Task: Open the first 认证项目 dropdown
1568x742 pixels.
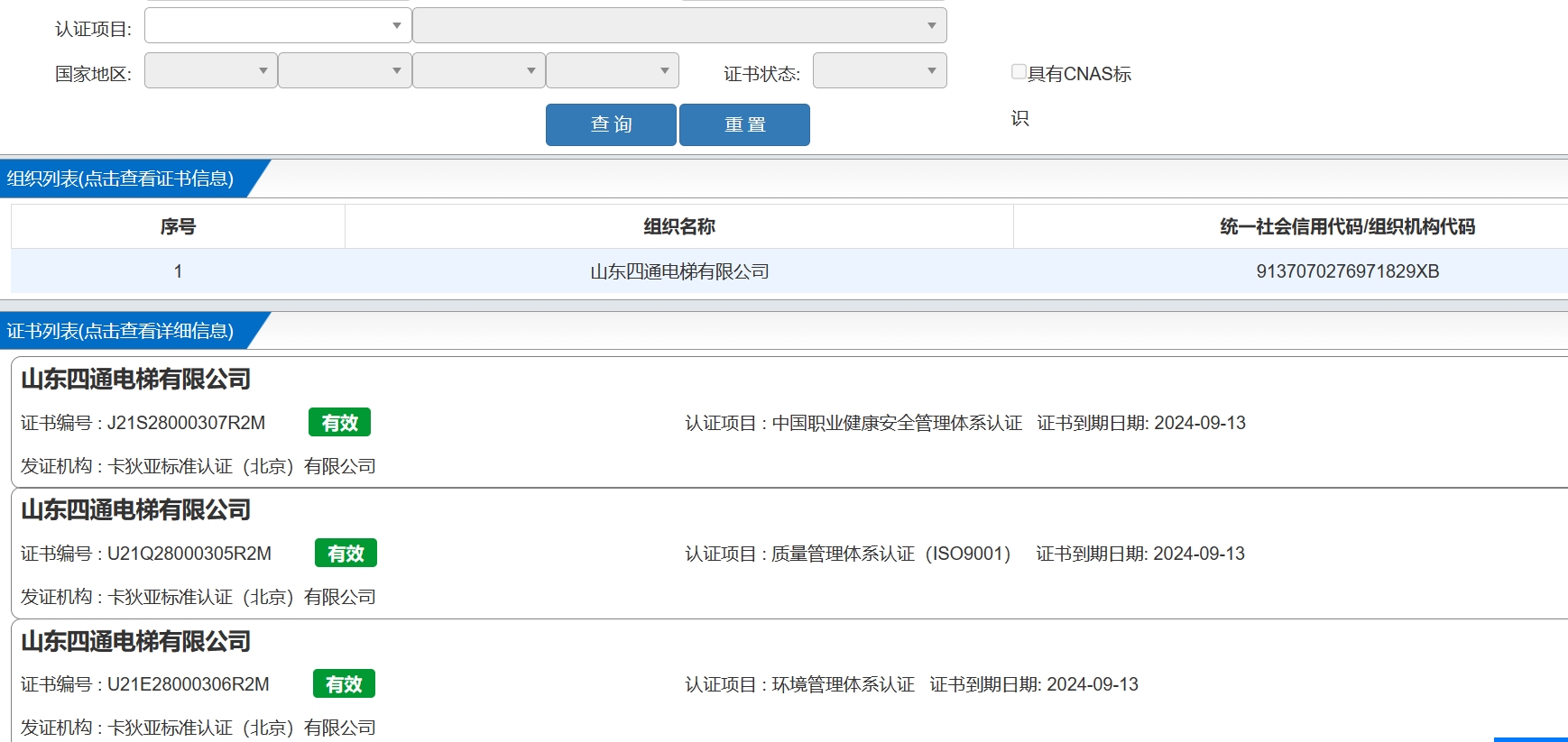Action: coord(278,25)
